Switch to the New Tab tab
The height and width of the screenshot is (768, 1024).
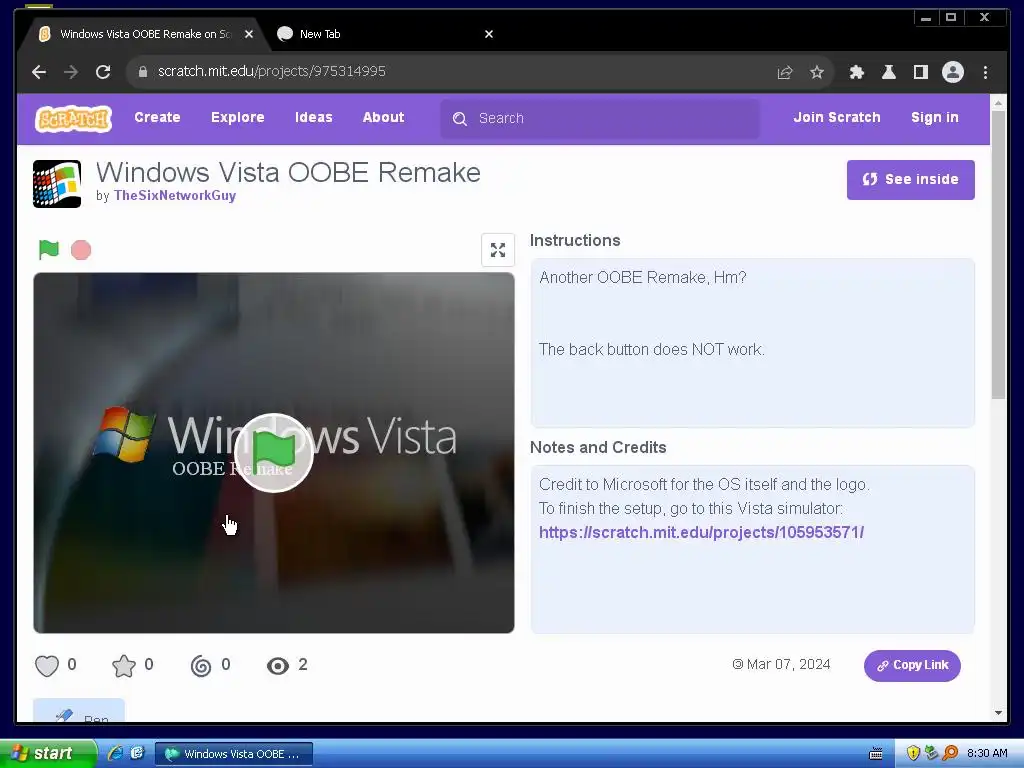click(385, 34)
